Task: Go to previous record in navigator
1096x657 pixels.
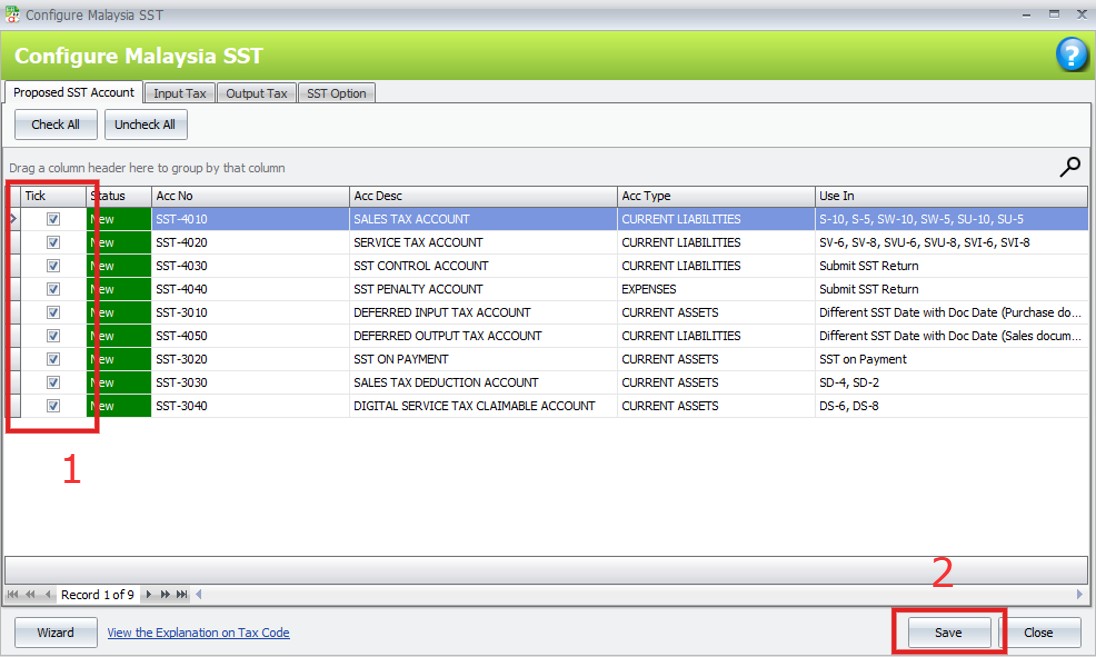Action: click(48, 594)
